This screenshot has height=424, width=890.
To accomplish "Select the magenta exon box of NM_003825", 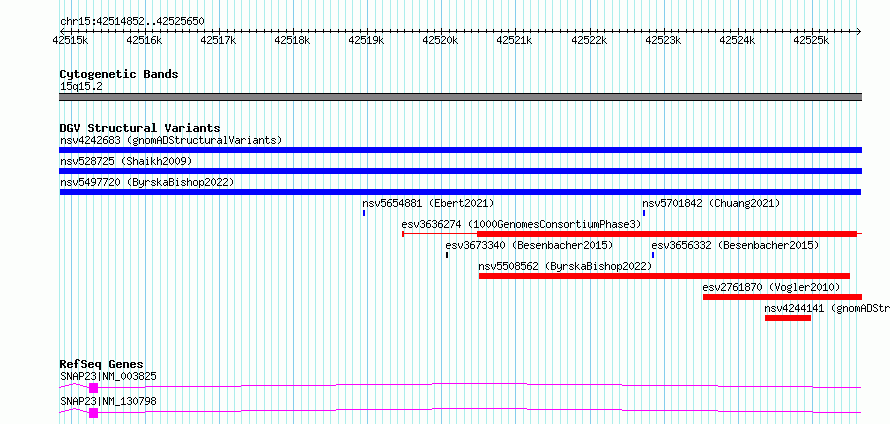I will 94,388.
